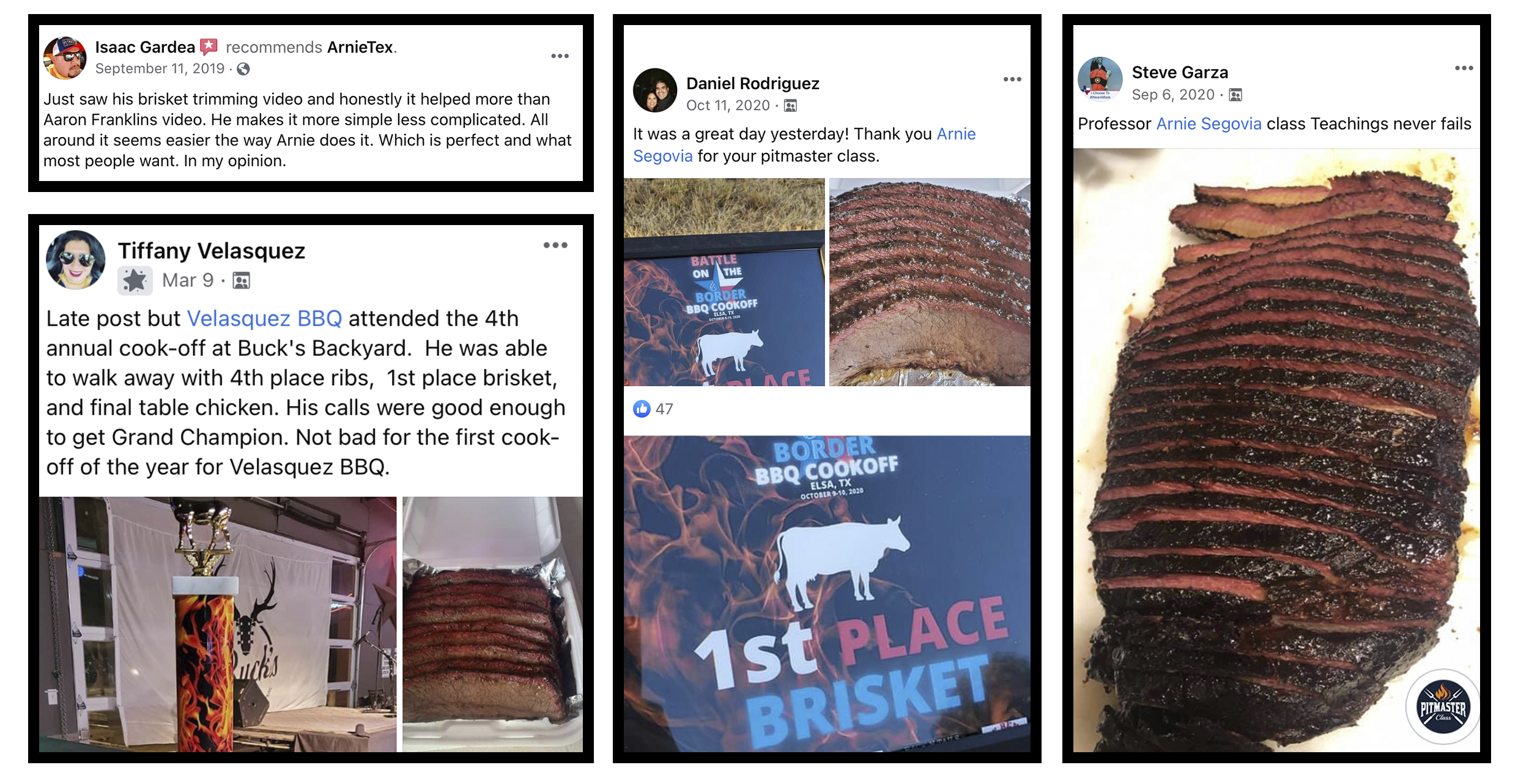Click the Pitmaster Class logo badge

click(x=1443, y=707)
